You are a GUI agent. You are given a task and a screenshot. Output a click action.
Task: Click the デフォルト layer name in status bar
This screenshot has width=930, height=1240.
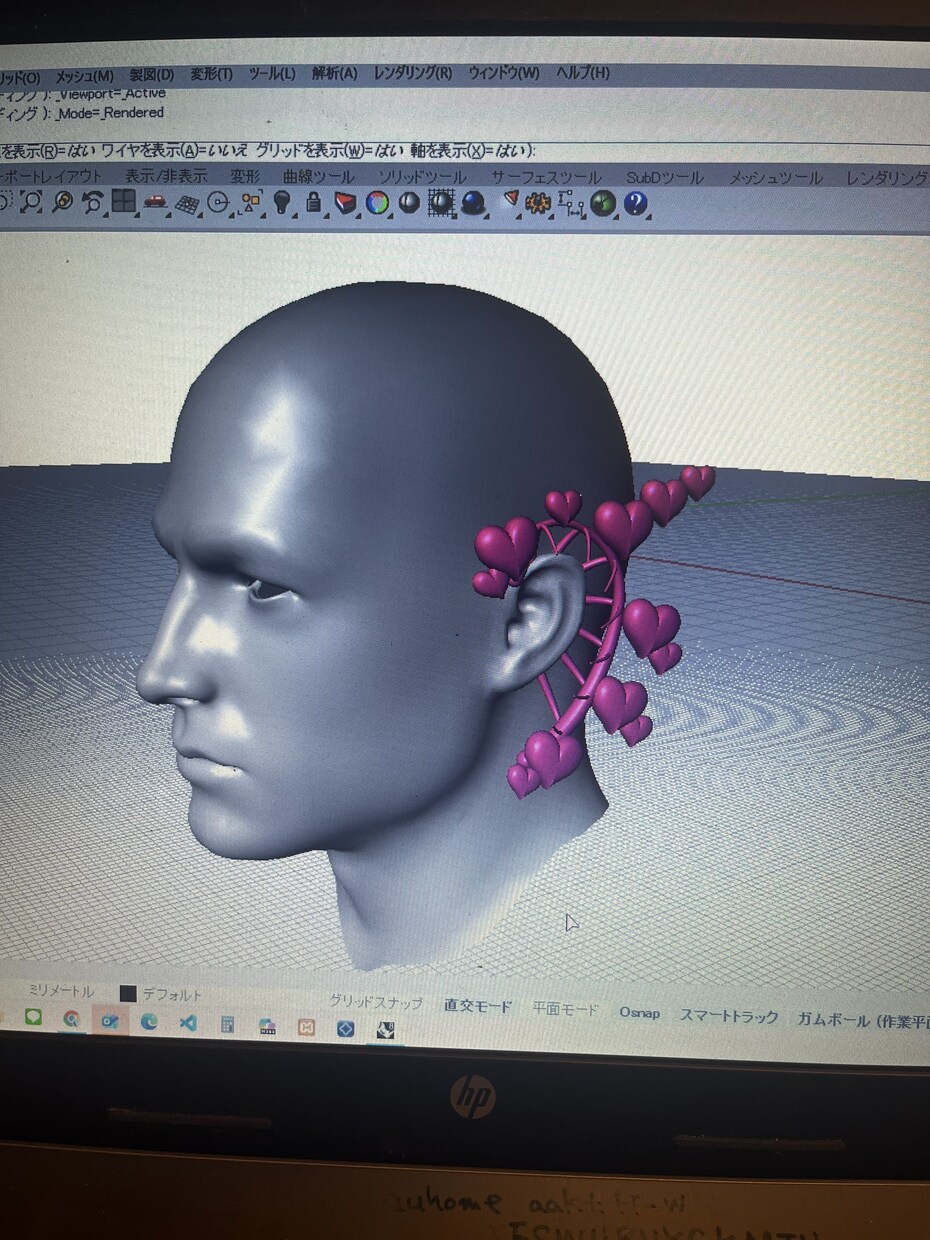[x=172, y=995]
